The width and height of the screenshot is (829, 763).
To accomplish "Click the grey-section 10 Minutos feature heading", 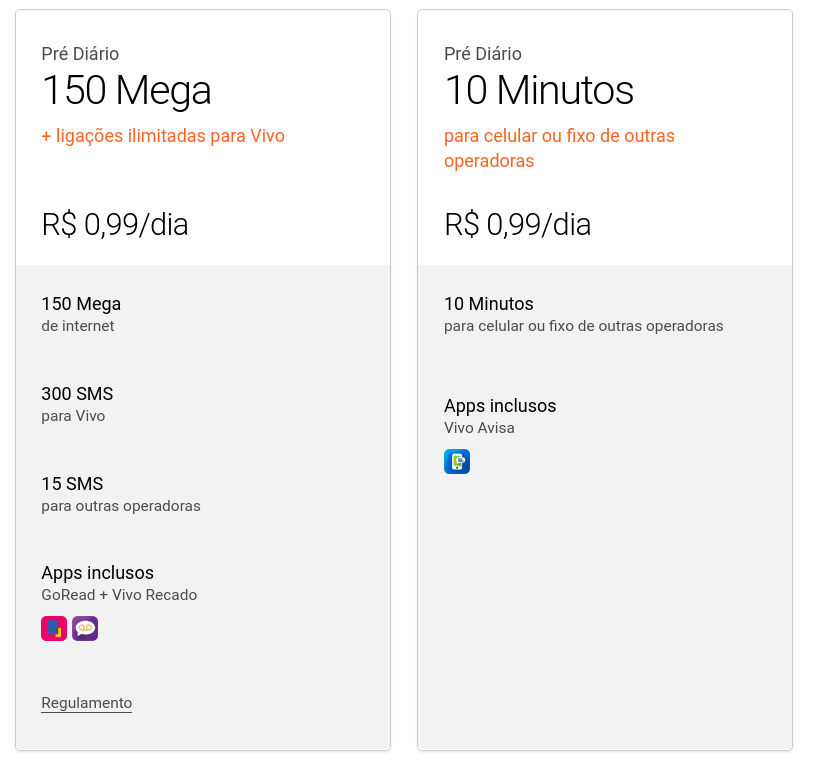I will (x=489, y=304).
